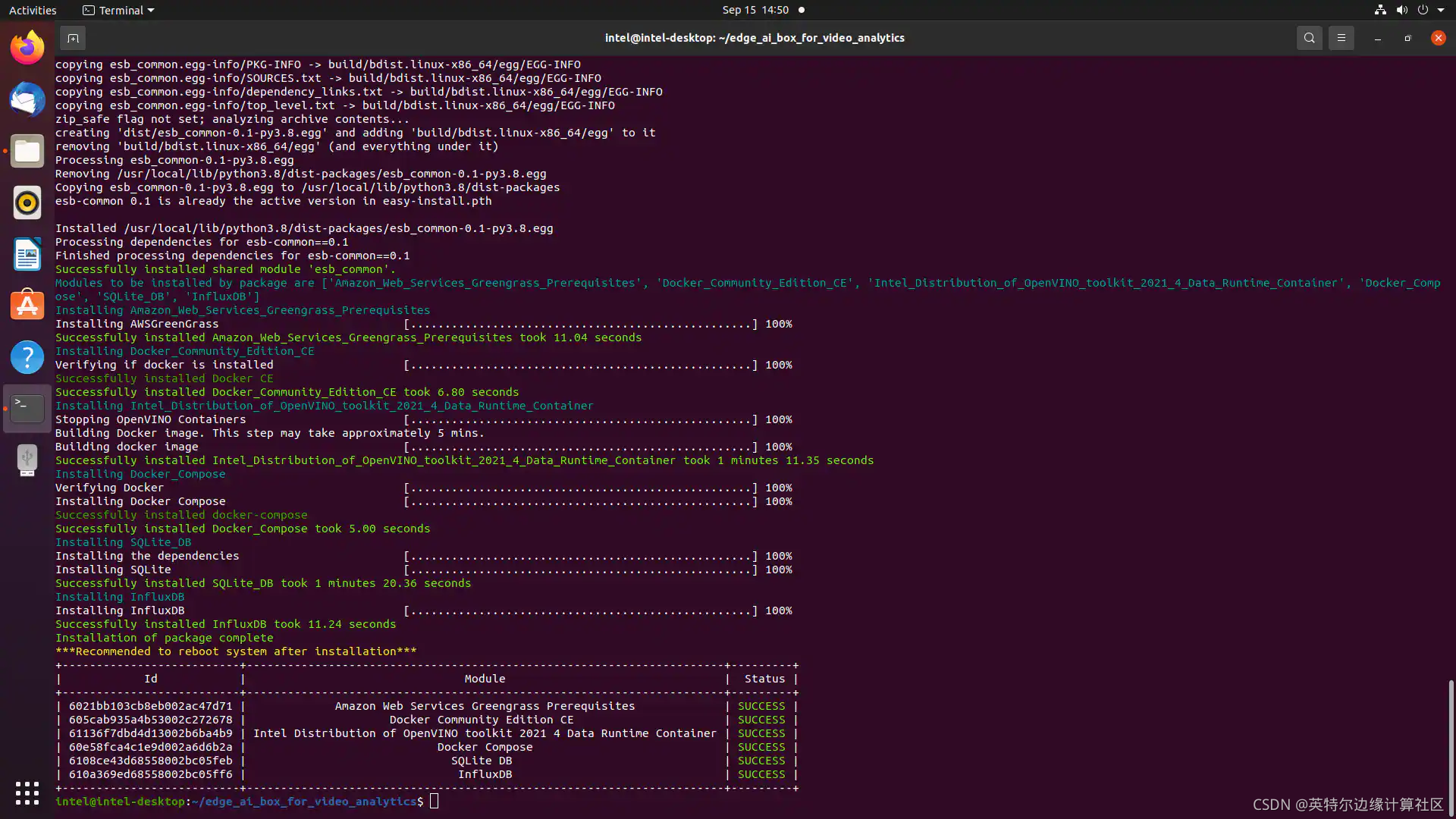Image resolution: width=1456 pixels, height=819 pixels.
Task: Restore the terminal window size
Action: pyautogui.click(x=1407, y=38)
